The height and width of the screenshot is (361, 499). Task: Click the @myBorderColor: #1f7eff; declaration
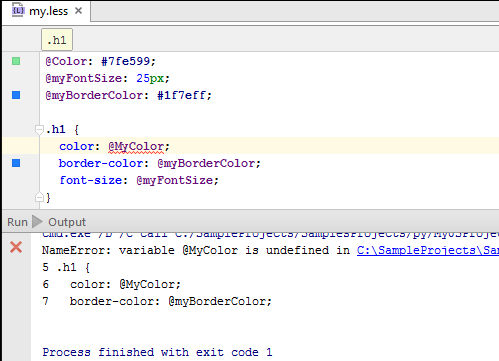pyautogui.click(x=129, y=95)
